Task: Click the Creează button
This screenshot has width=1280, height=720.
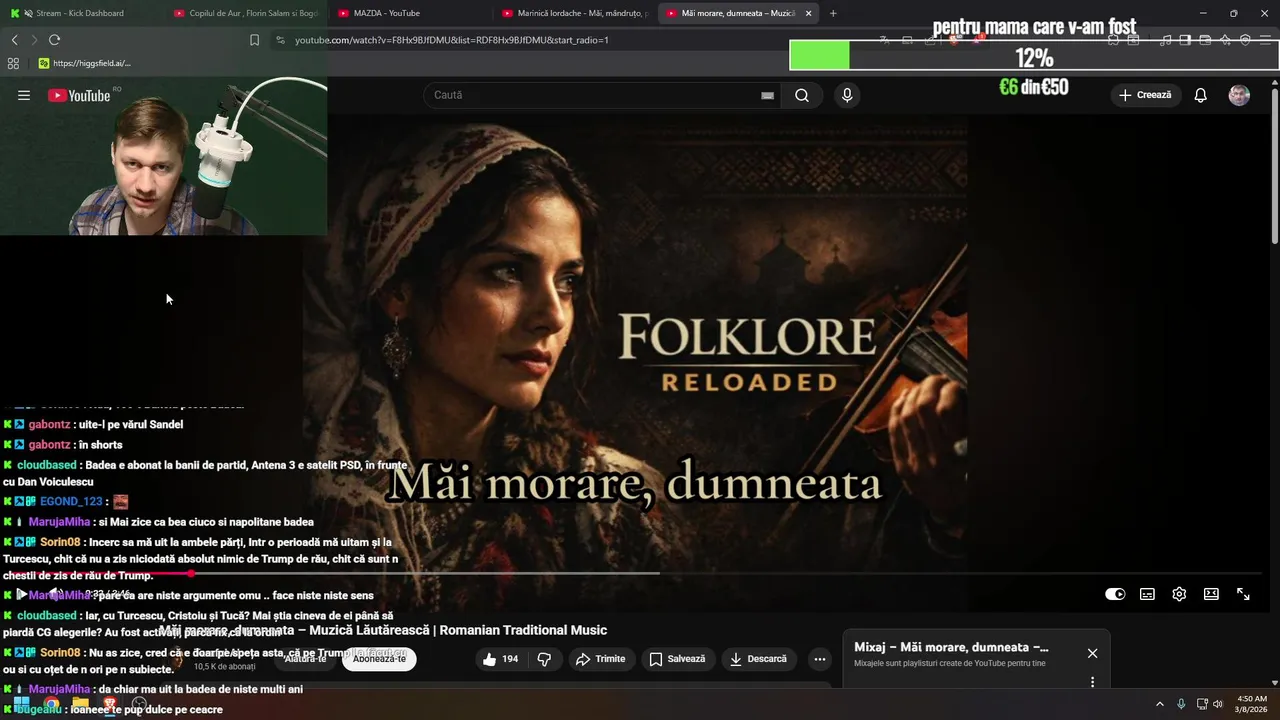Action: 1145,95
